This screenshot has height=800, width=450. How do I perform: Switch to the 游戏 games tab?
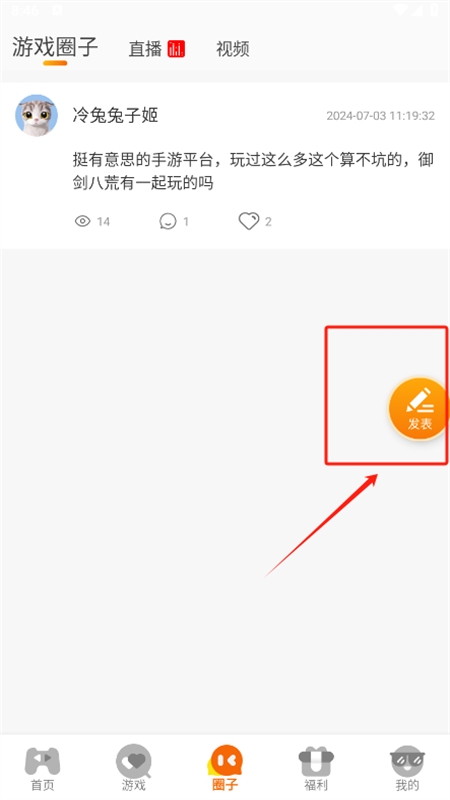pos(134,761)
